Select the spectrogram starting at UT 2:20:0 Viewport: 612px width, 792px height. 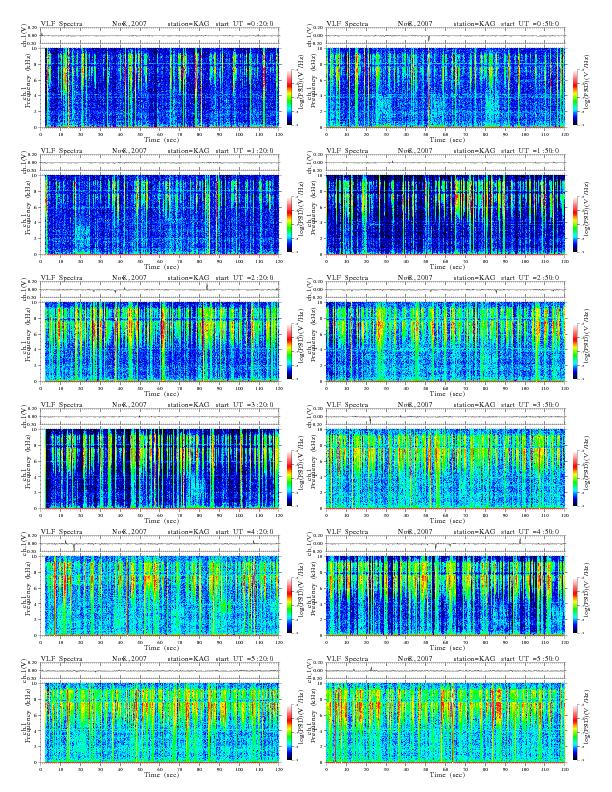160,341
